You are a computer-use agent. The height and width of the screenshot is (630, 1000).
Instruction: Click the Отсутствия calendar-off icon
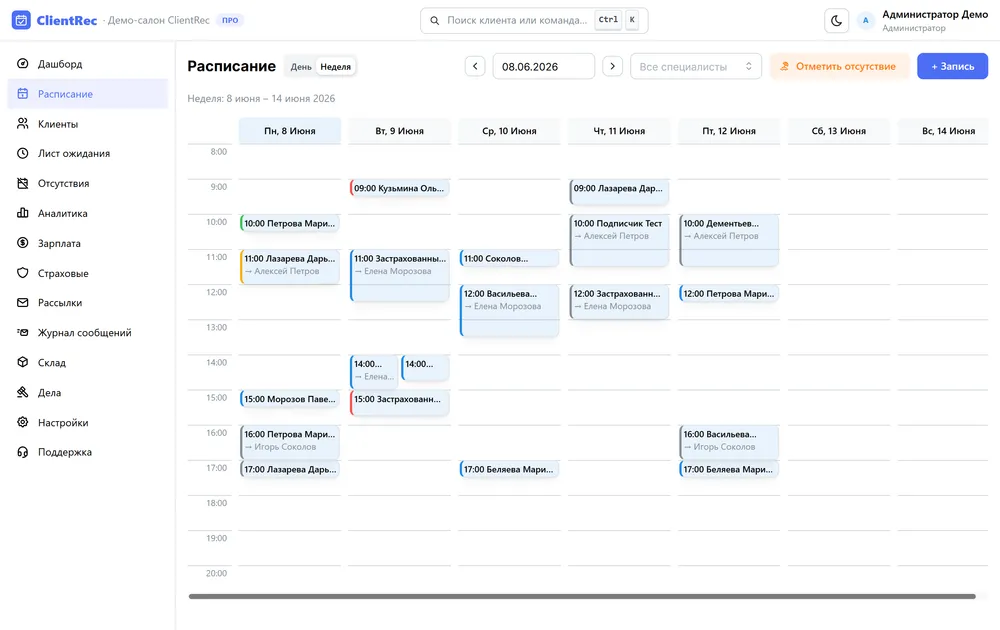(x=22, y=183)
